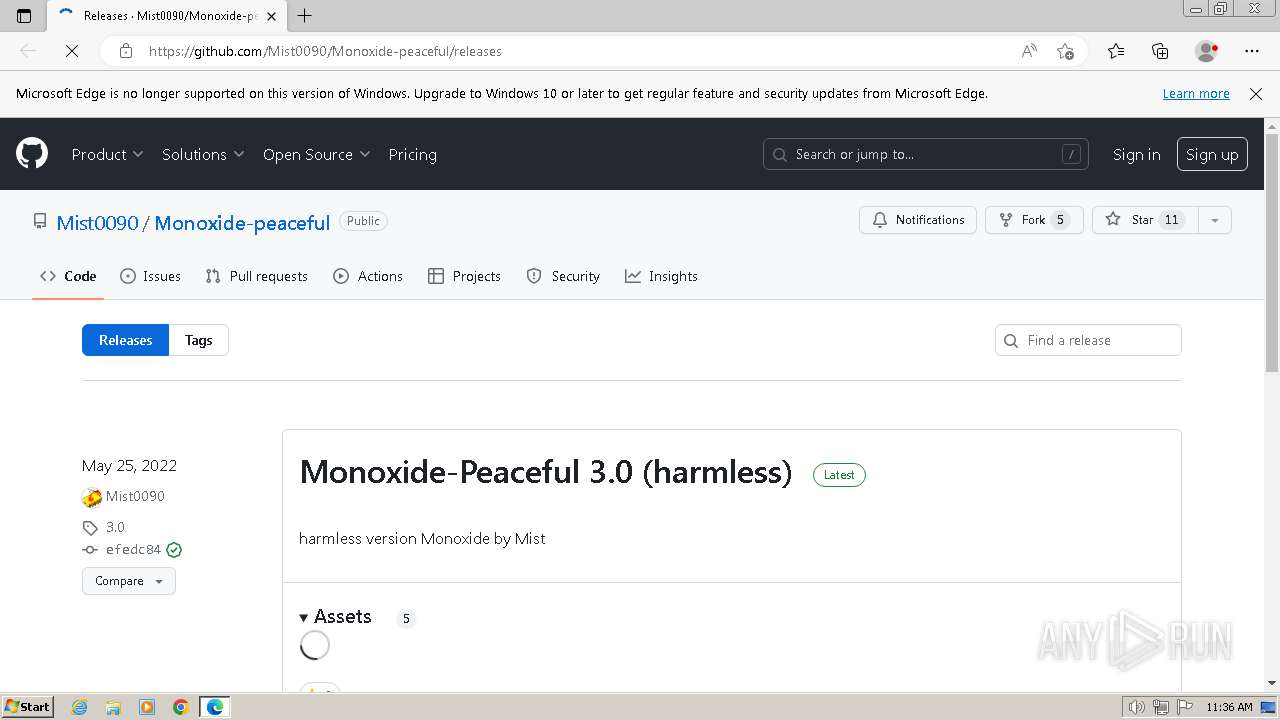Click Sign in link
The image size is (1280, 720).
1136,154
